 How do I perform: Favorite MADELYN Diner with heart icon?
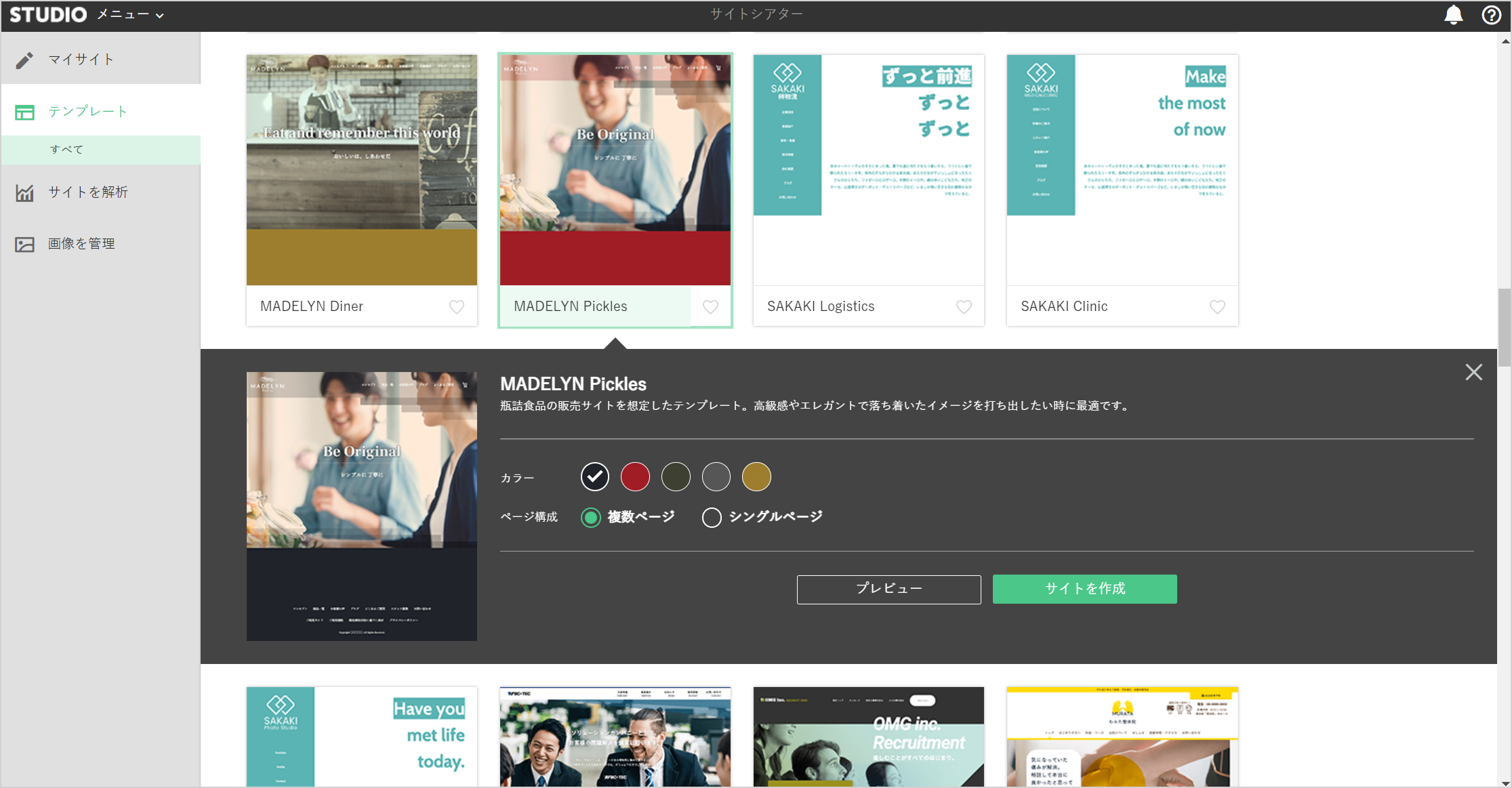coord(457,307)
